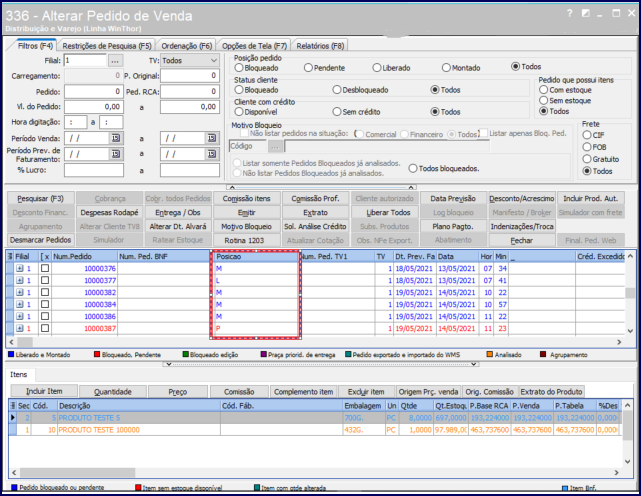Click the grid options icon in orders table header
The width and height of the screenshot is (641, 496).
click(10, 256)
